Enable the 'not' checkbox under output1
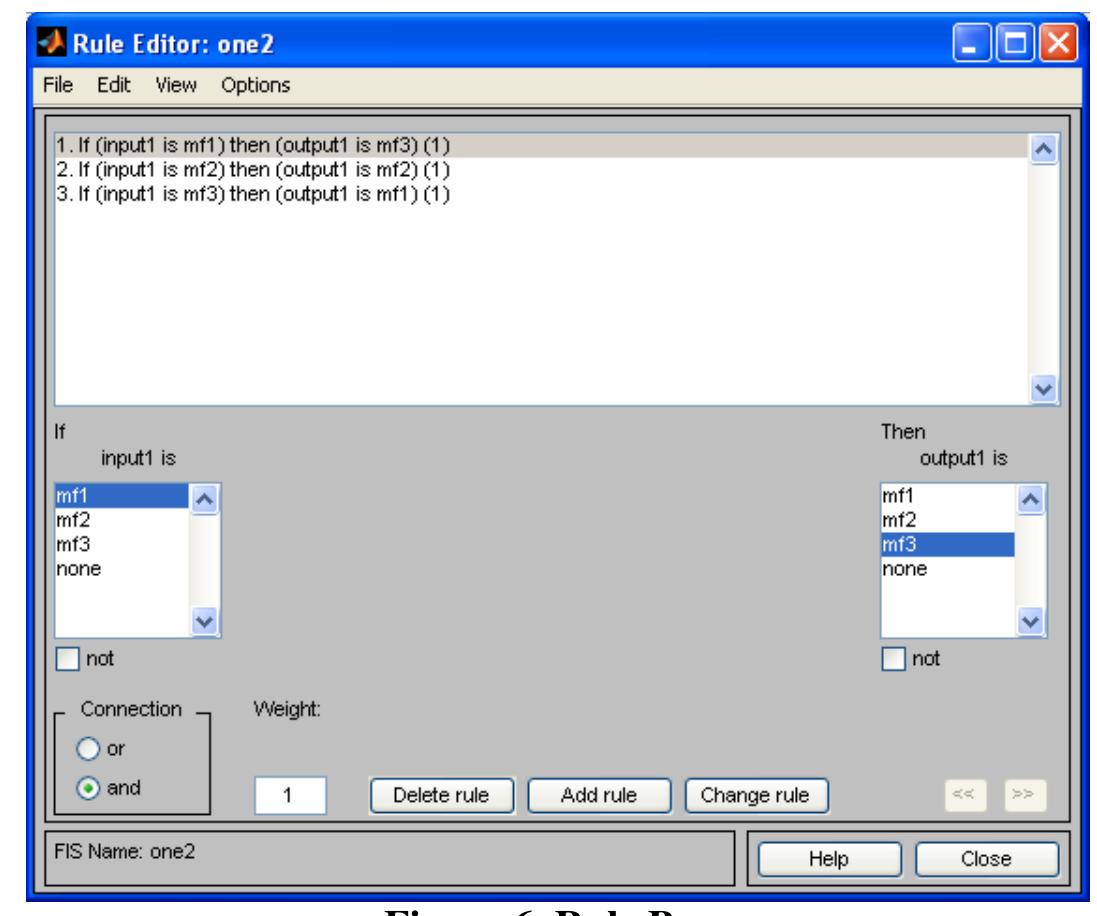This screenshot has width=1097, height=916. [895, 660]
